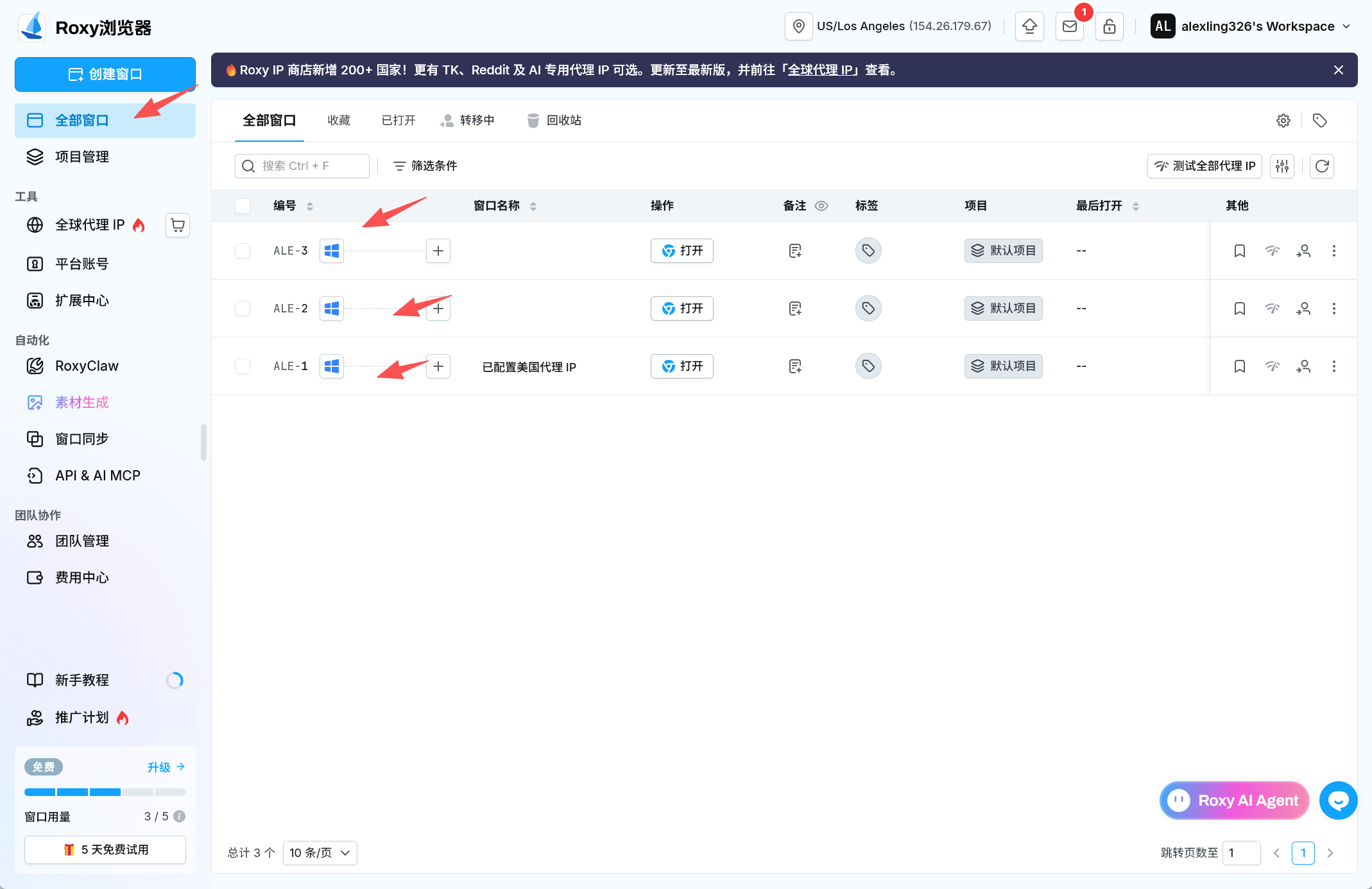The width and height of the screenshot is (1372, 889).
Task: Click the info icon beside 窗口用量 3/5
Action: point(180,817)
